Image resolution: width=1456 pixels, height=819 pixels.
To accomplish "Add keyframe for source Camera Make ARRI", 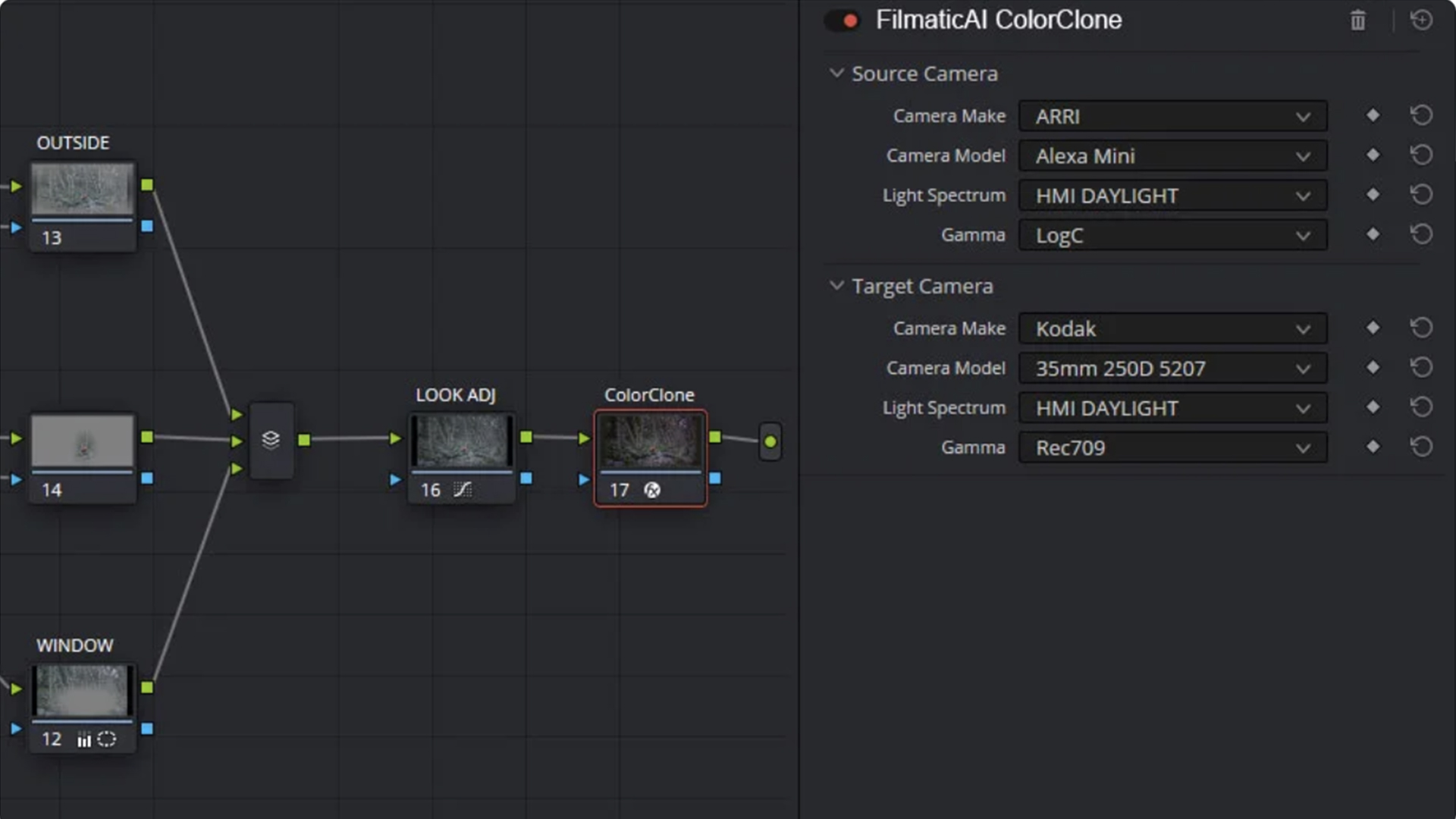I will point(1373,115).
